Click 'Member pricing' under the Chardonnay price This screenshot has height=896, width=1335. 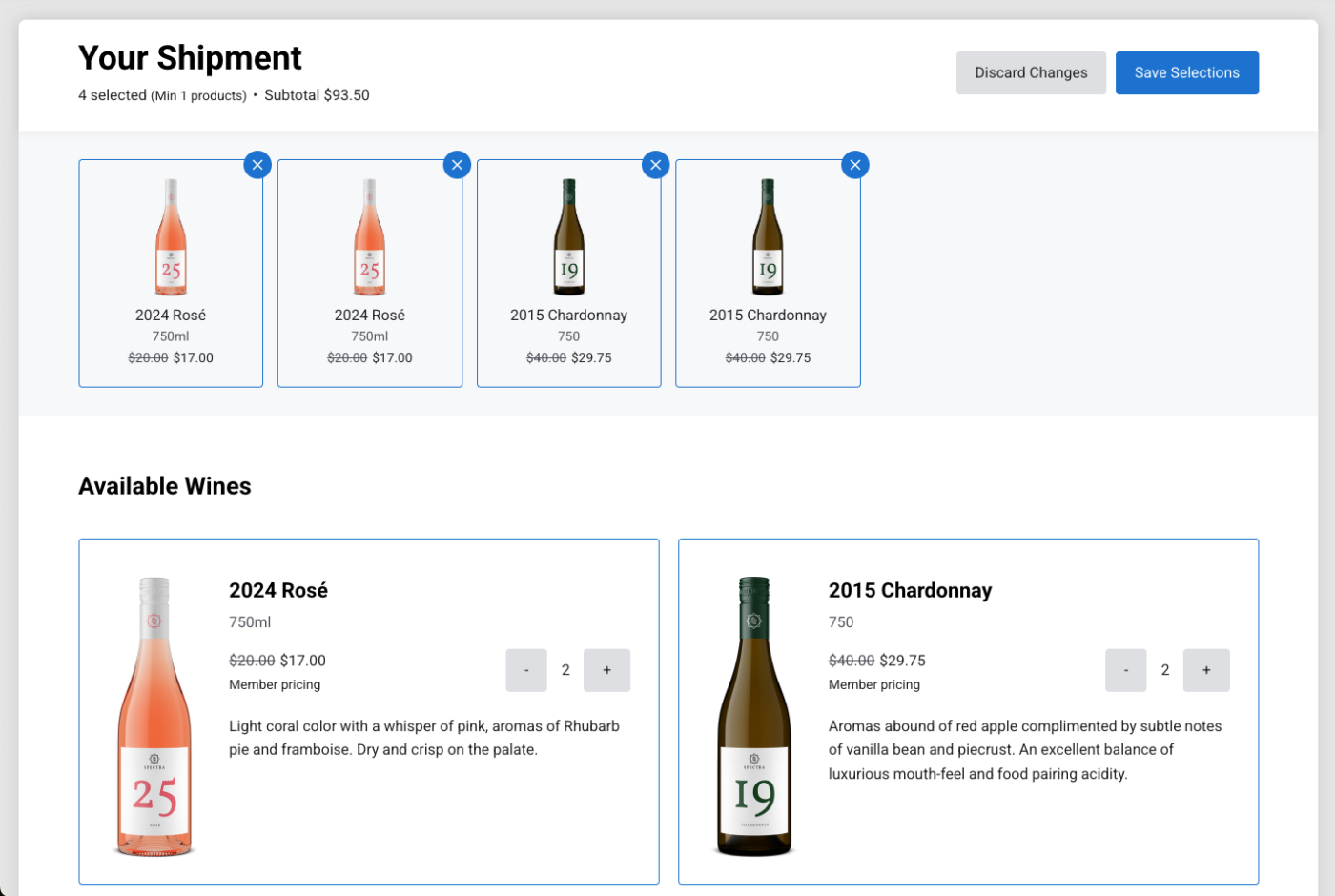(x=874, y=684)
